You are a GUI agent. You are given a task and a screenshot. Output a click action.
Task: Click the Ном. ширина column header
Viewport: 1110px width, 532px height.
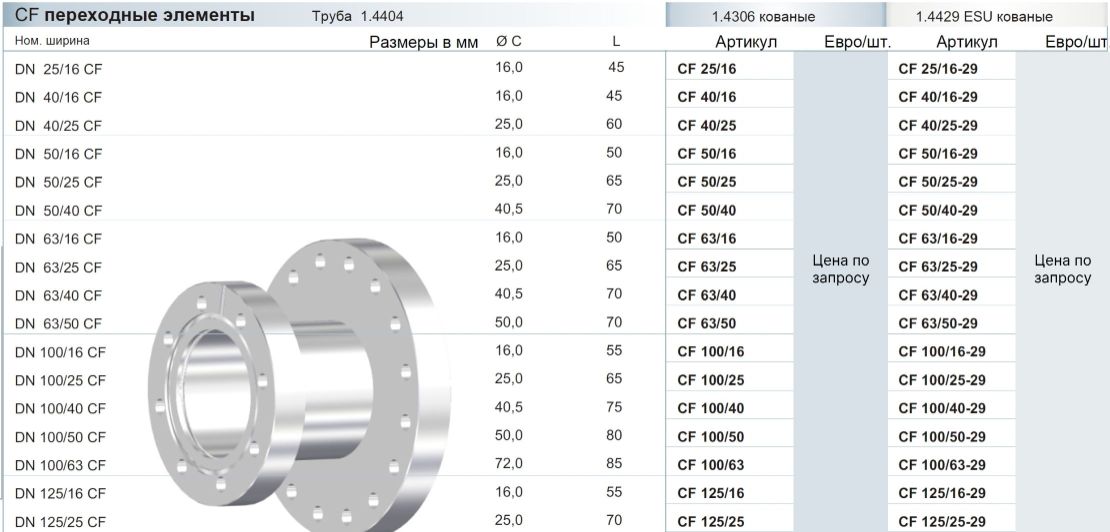pyautogui.click(x=52, y=41)
